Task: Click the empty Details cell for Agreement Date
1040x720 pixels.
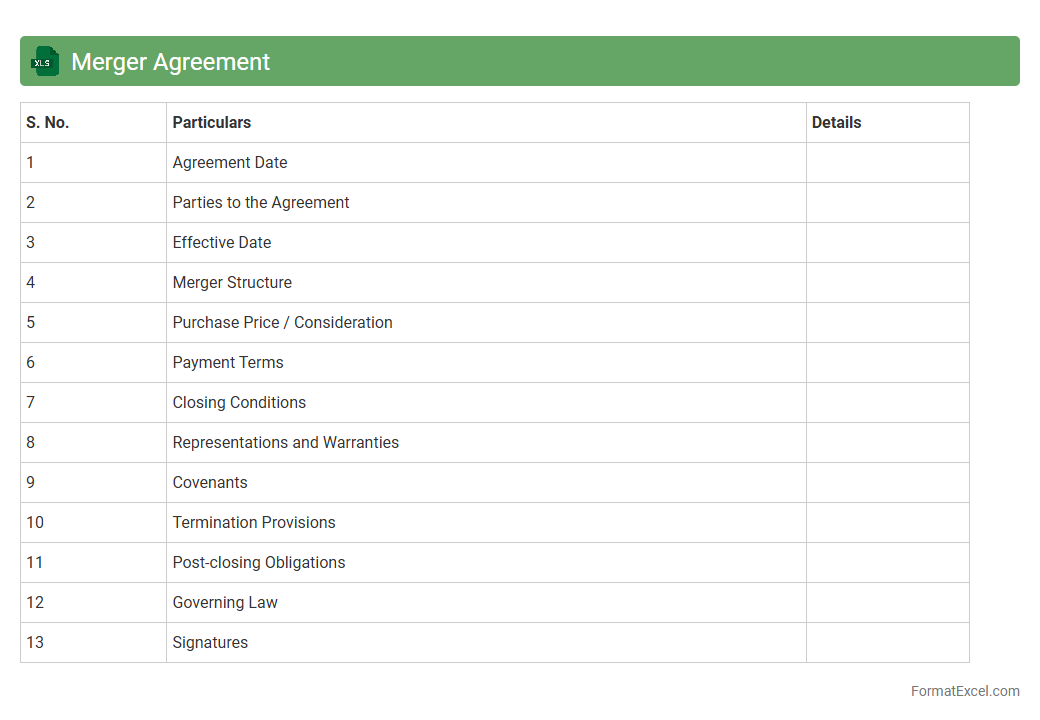Action: 887,162
